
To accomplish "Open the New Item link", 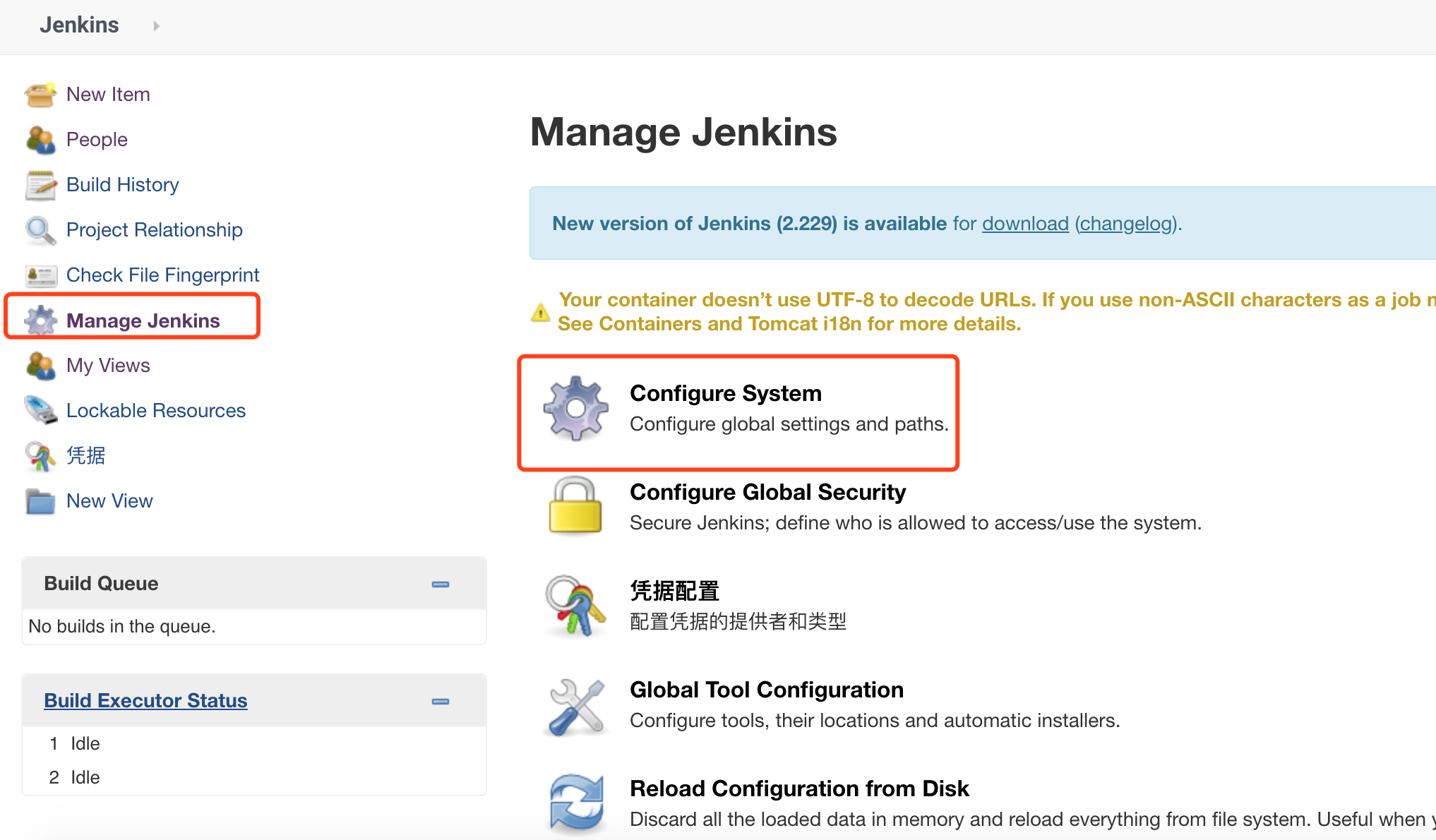I will (108, 95).
